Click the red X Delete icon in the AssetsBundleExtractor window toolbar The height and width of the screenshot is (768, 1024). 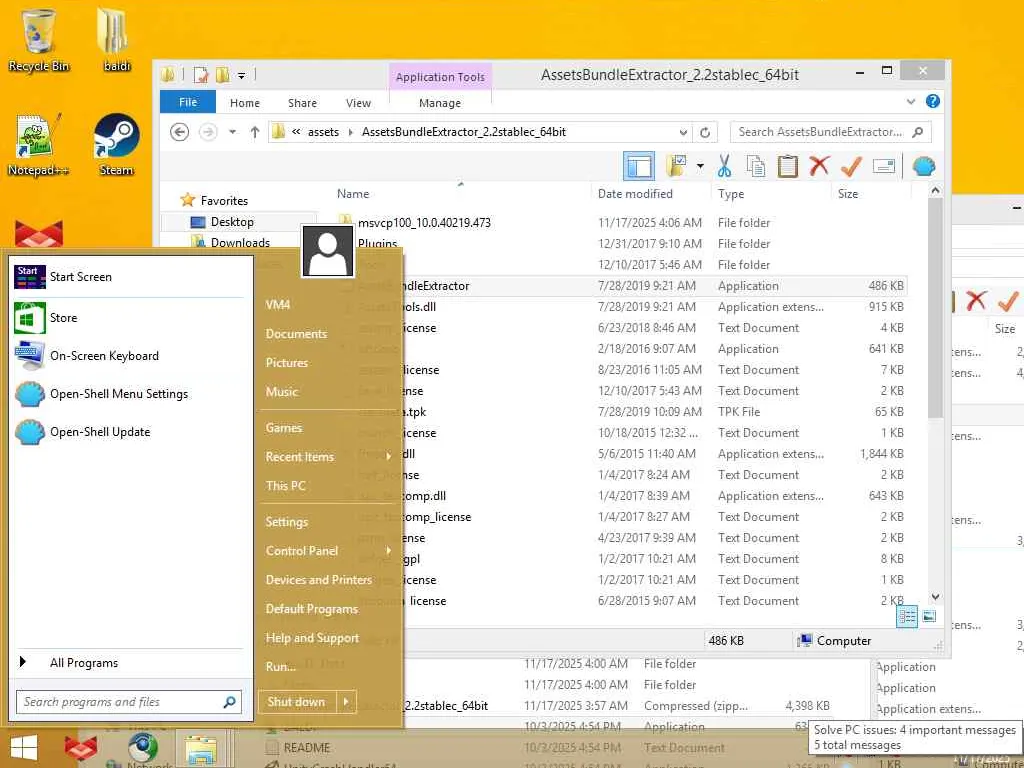click(x=819, y=167)
